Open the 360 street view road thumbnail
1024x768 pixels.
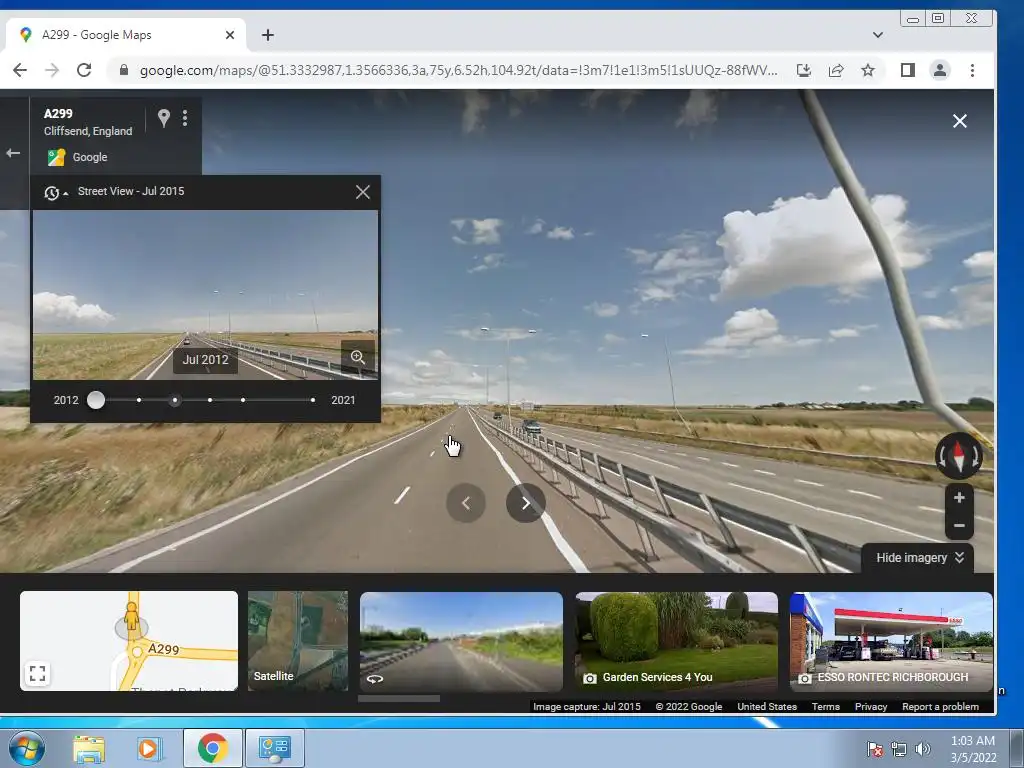(x=461, y=641)
